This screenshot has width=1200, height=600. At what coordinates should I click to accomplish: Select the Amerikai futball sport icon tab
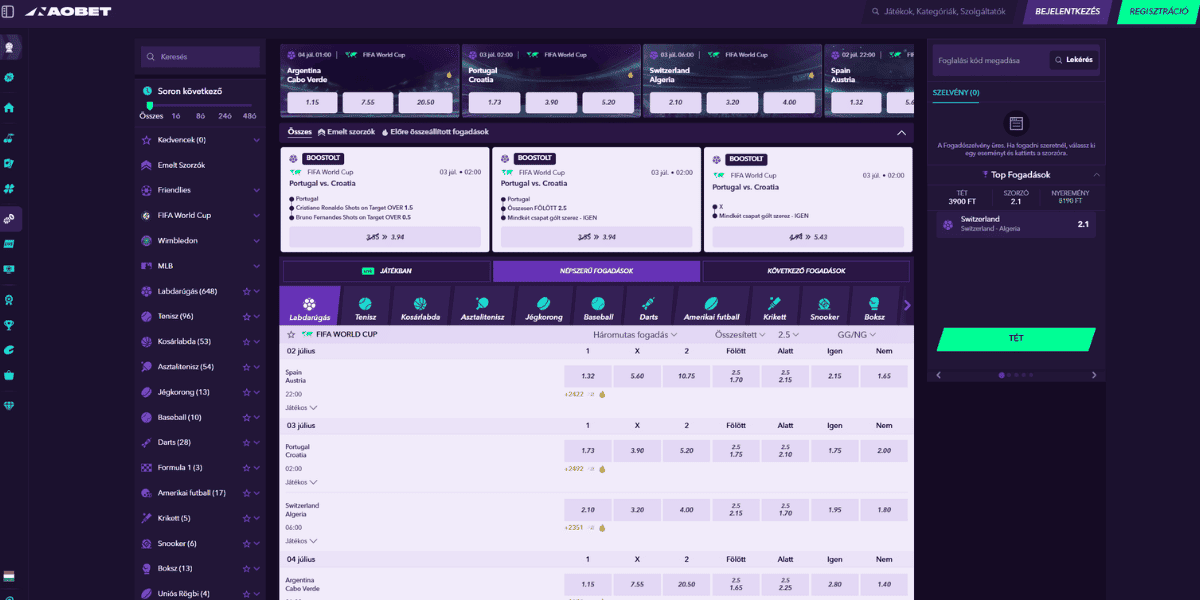click(x=711, y=306)
